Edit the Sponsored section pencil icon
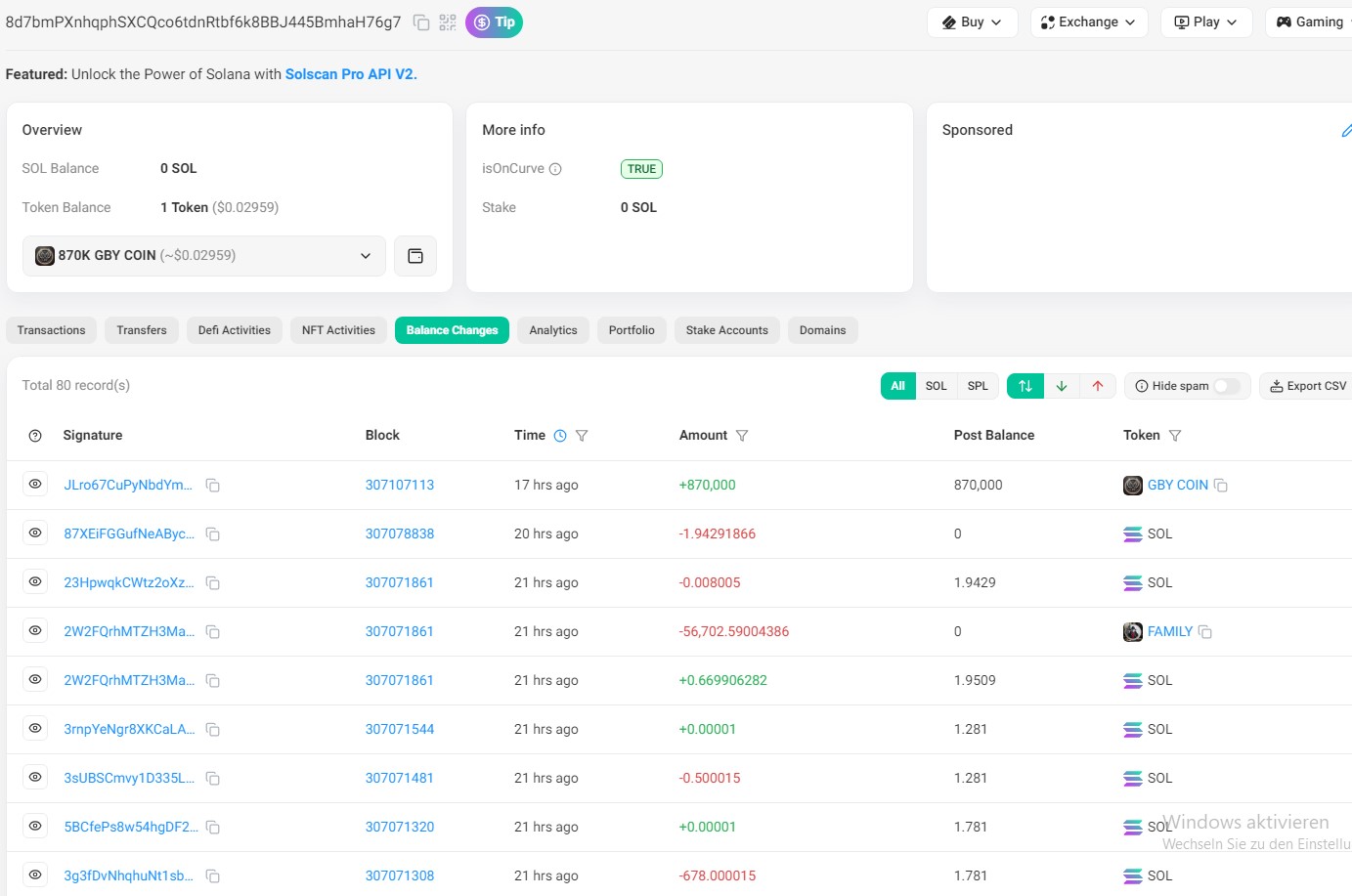 coord(1346,130)
